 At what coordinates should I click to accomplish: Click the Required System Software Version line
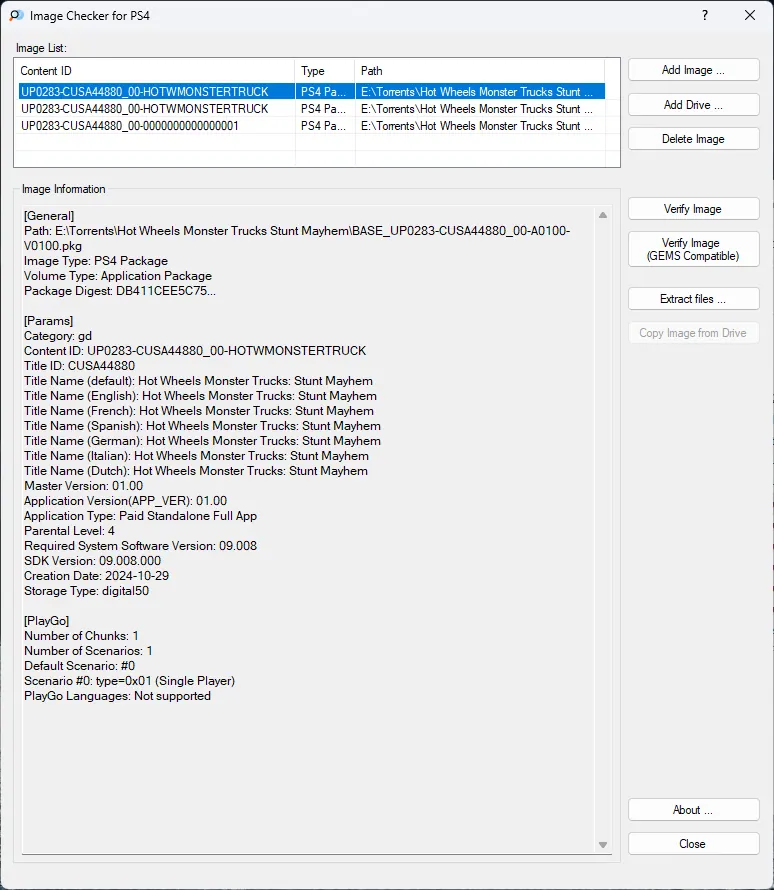coord(140,545)
